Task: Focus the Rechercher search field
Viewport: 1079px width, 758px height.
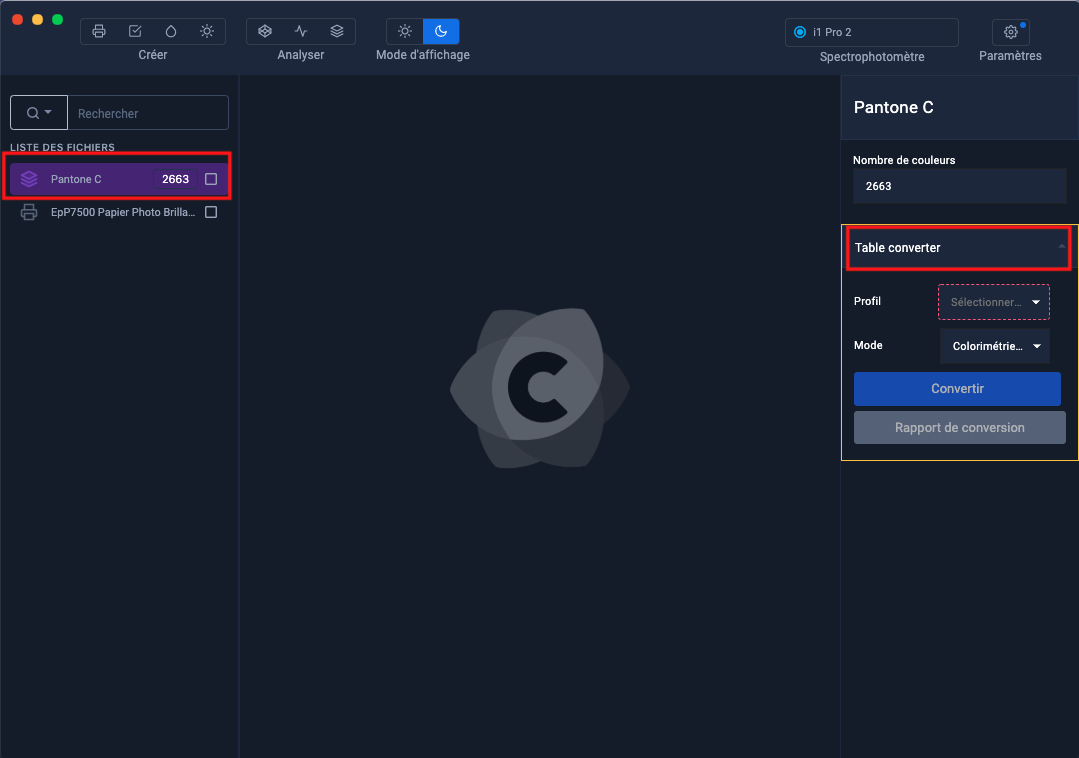Action: coord(148,113)
